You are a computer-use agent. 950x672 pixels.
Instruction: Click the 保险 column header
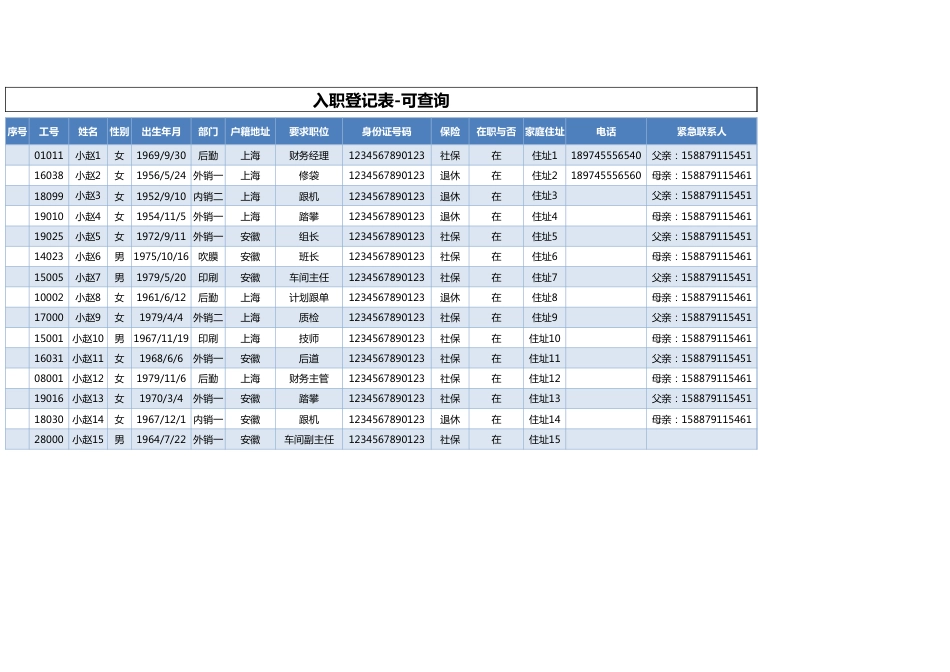[x=449, y=131]
